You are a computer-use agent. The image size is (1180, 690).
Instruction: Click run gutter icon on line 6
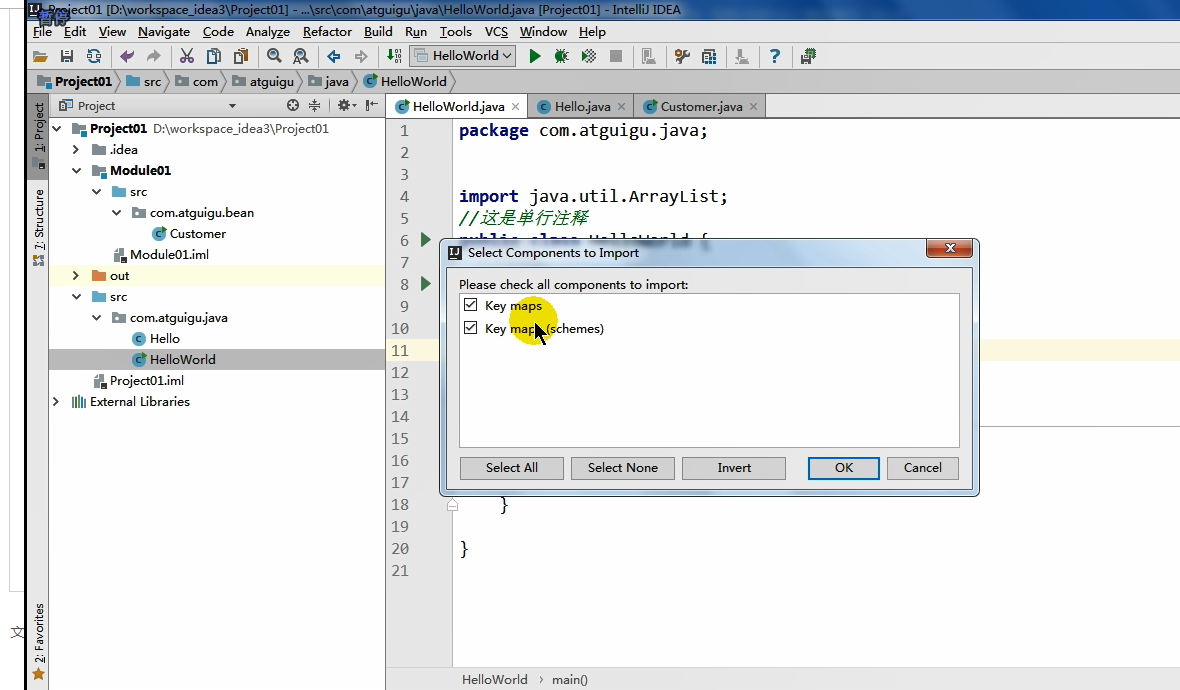pyautogui.click(x=425, y=239)
